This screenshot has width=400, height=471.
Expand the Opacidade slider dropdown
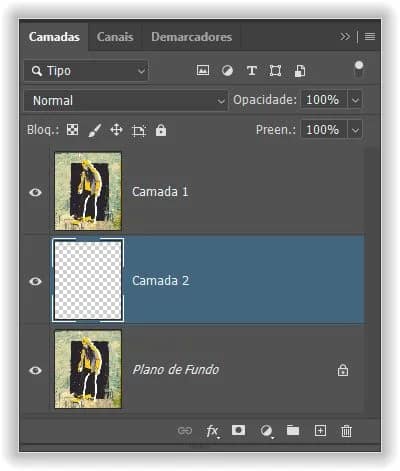(x=355, y=100)
